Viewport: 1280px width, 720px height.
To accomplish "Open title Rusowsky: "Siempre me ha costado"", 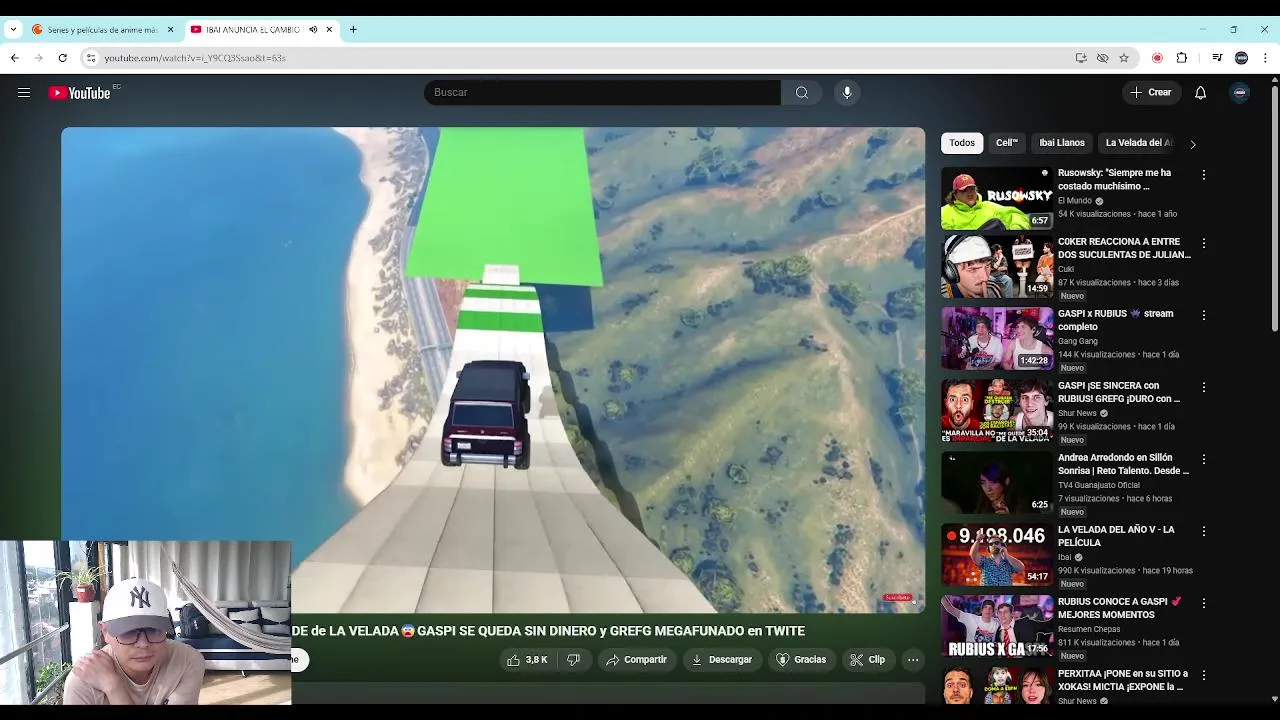I will pyautogui.click(x=1114, y=179).
